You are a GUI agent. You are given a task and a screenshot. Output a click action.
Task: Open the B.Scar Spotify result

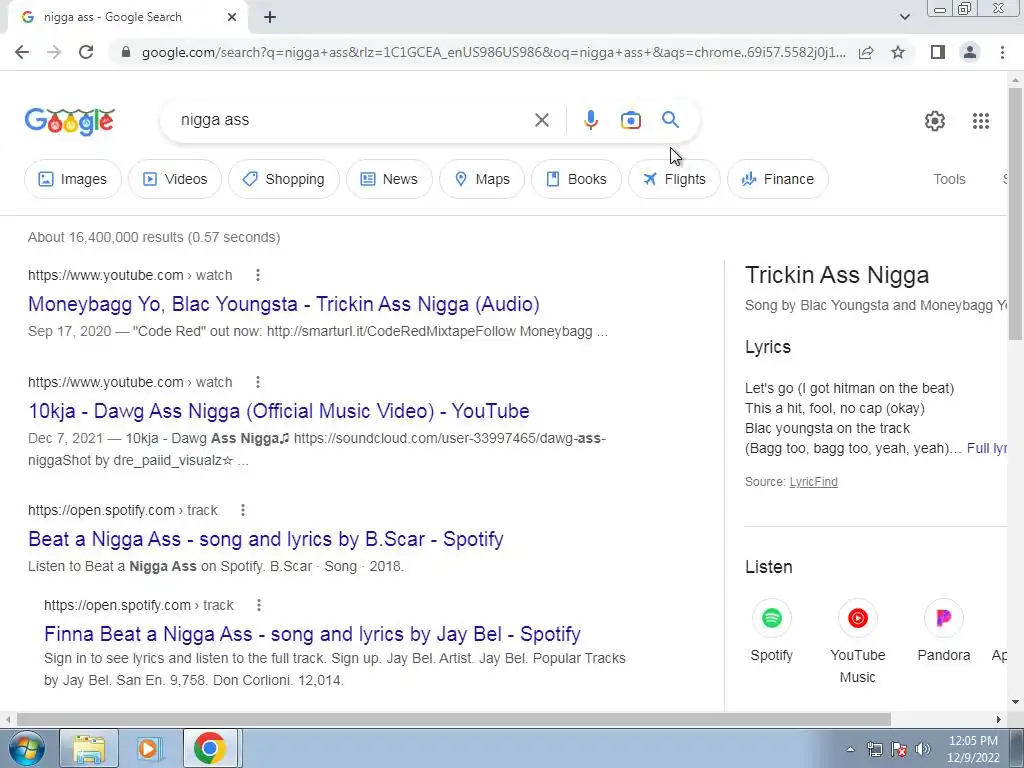266,539
